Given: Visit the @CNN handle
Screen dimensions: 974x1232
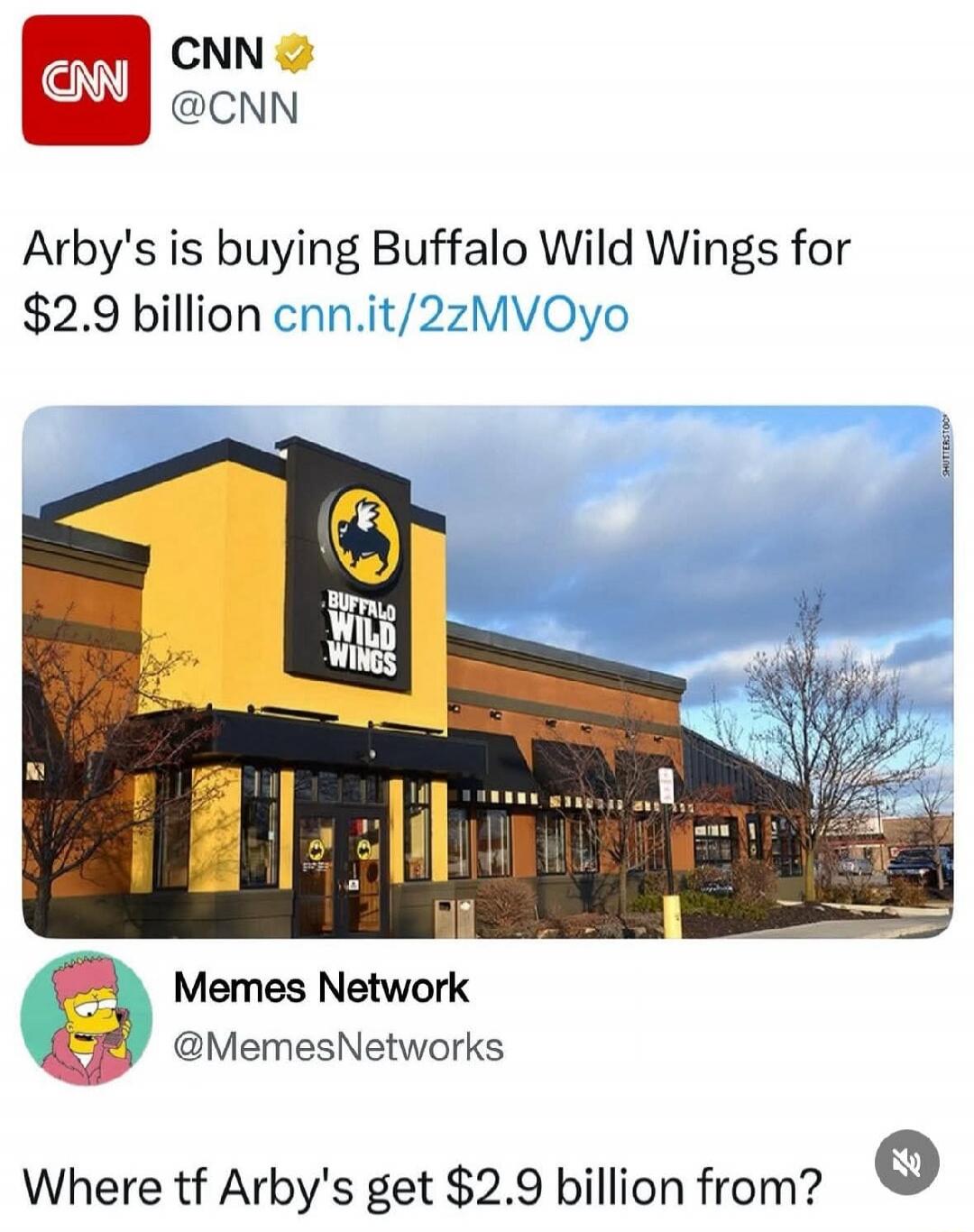Looking at the screenshot, I should pos(234,109).
